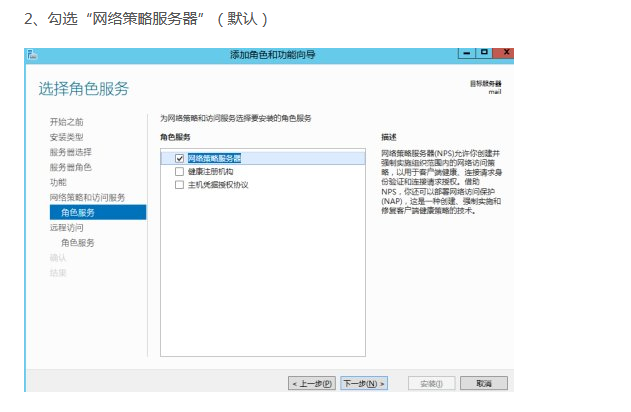Image resolution: width=631 pixels, height=412 pixels.
Task: Enable the 健康注册机构 checkbox
Action: point(180,171)
